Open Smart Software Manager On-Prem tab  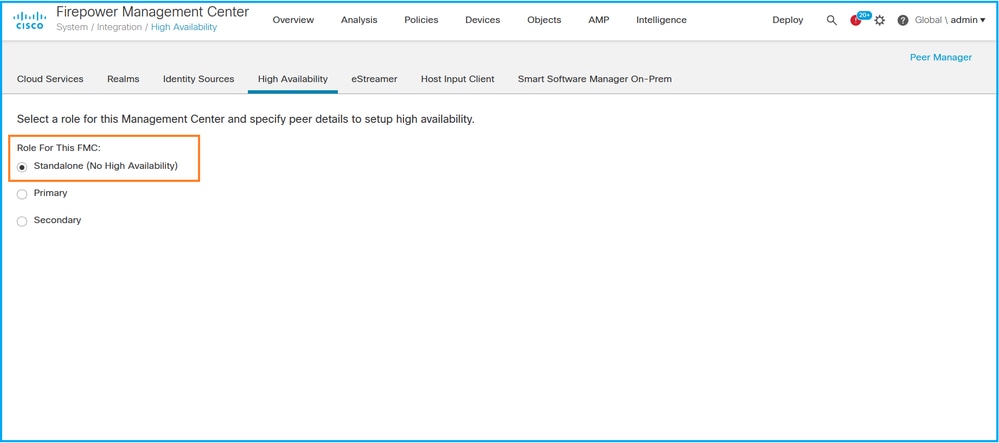(x=594, y=79)
